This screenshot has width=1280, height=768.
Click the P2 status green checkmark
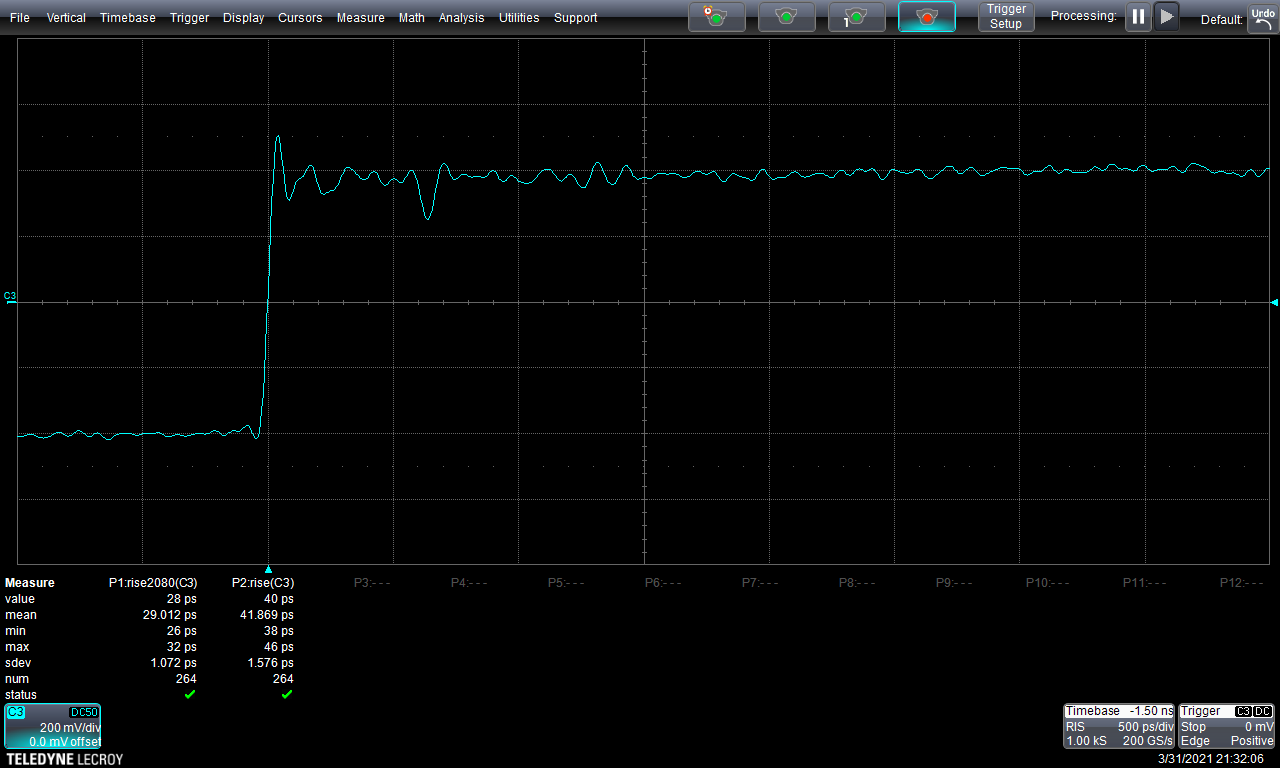click(x=287, y=694)
